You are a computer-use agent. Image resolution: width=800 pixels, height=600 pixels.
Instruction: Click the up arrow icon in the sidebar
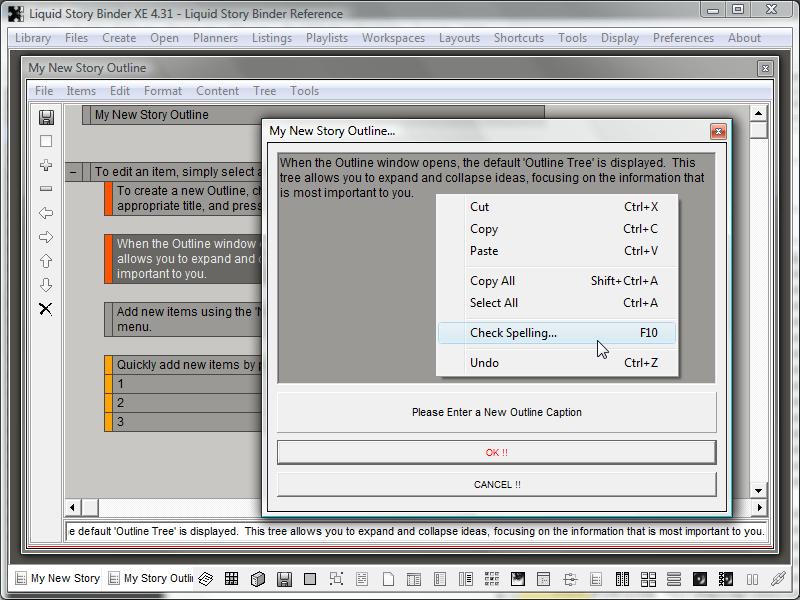tap(46, 261)
